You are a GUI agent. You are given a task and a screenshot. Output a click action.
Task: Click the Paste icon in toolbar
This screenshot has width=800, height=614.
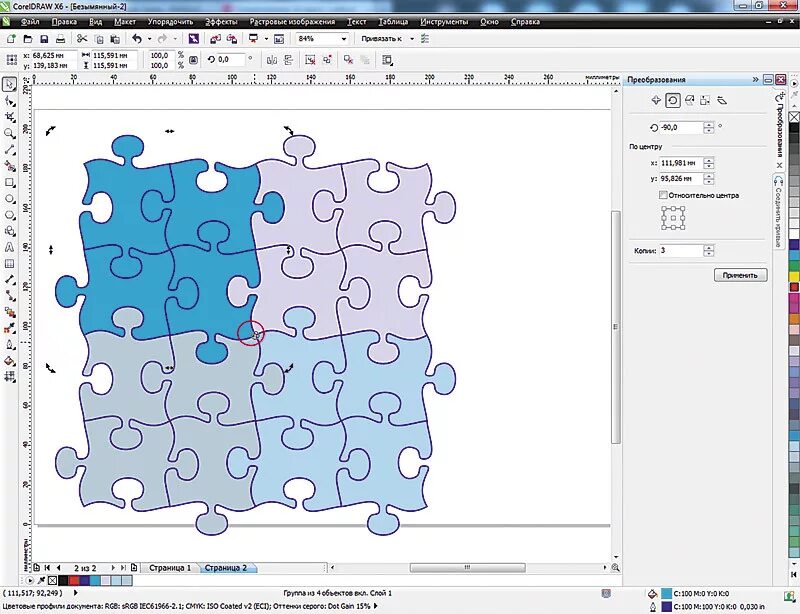[x=115, y=39]
